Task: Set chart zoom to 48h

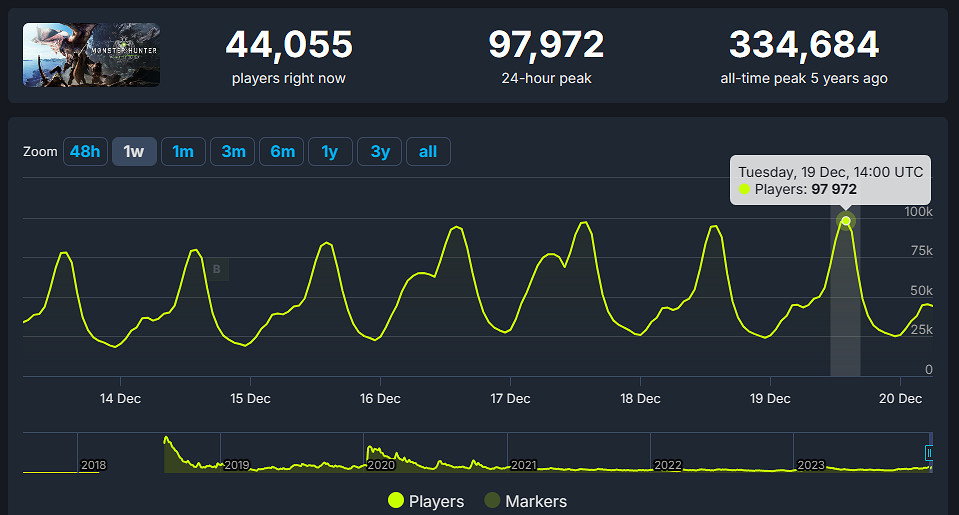Action: 84,152
